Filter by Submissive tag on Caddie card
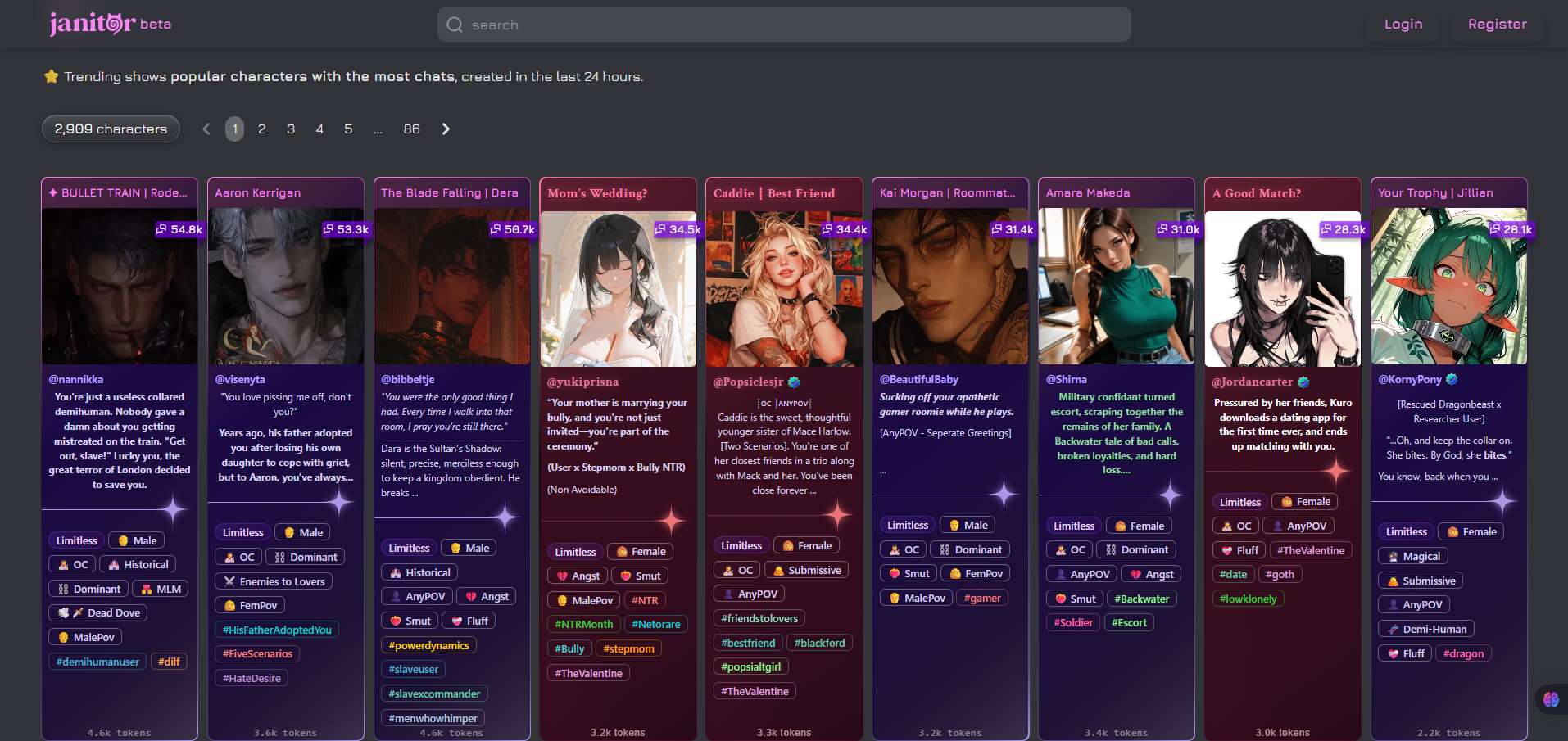The height and width of the screenshot is (741, 1568). (806, 570)
